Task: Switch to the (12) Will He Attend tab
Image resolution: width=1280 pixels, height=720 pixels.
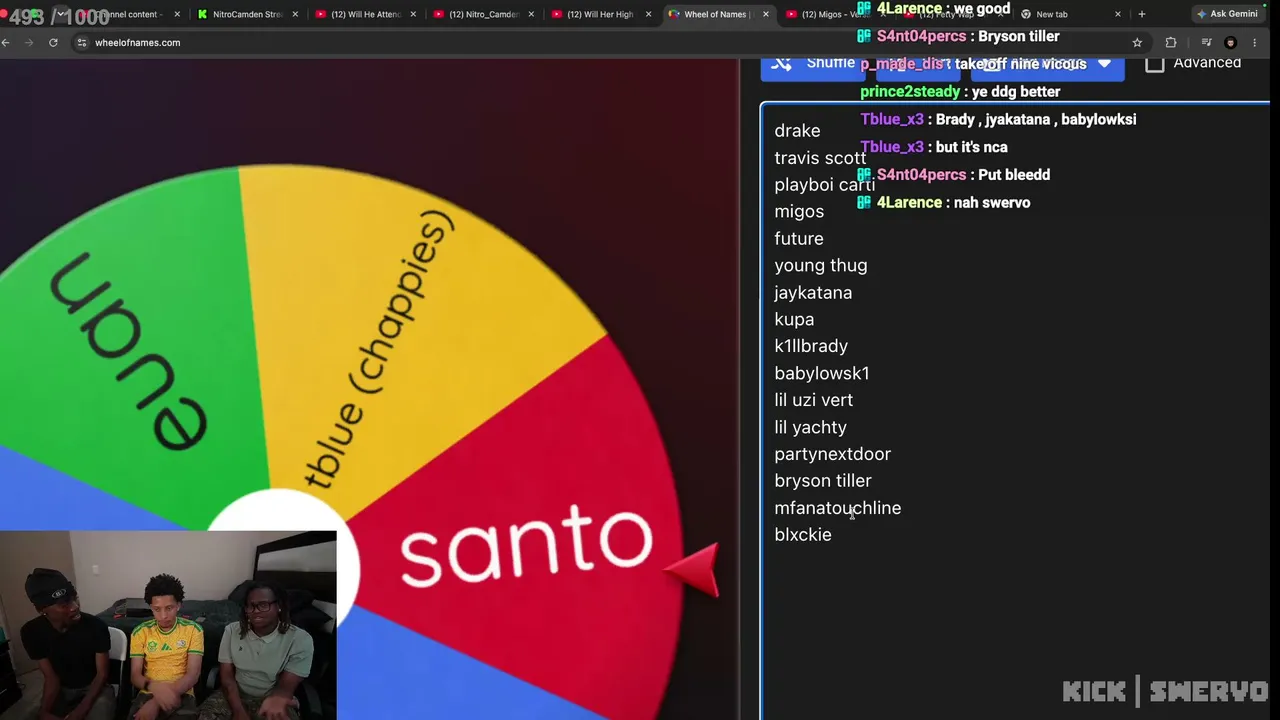Action: pos(364,14)
